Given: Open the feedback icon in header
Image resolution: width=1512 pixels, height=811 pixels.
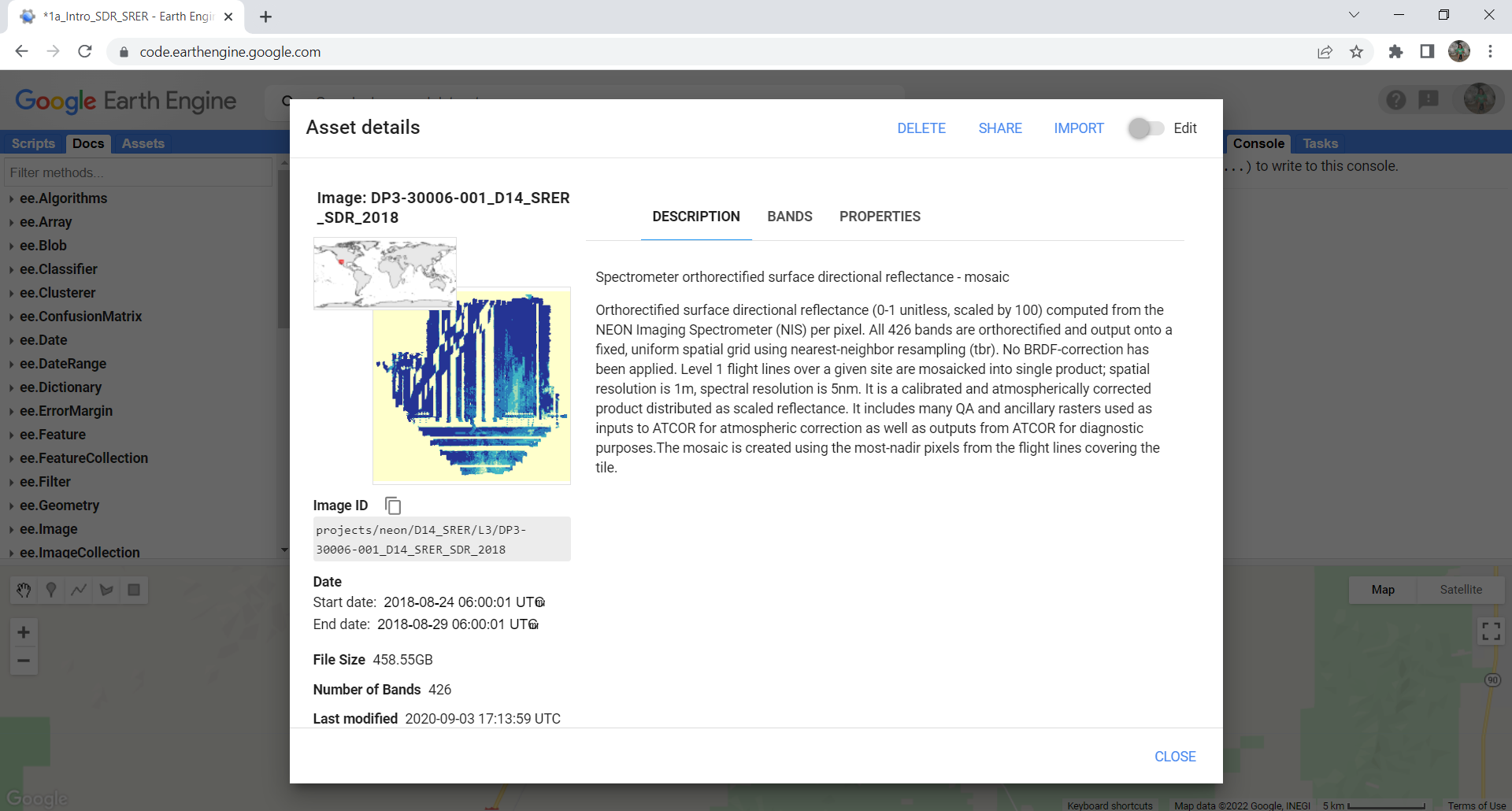Looking at the screenshot, I should coord(1429,100).
